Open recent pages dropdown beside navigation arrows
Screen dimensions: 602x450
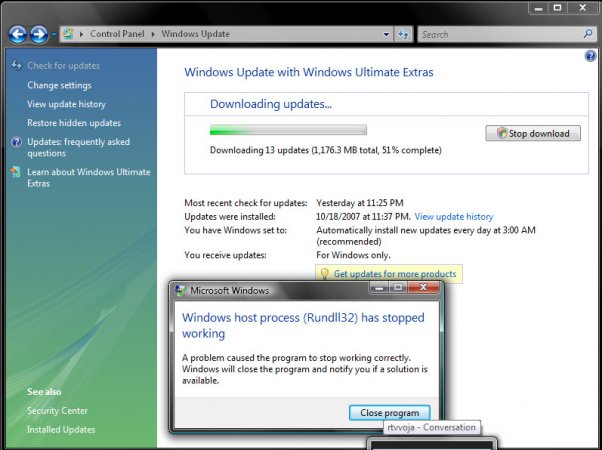point(54,35)
